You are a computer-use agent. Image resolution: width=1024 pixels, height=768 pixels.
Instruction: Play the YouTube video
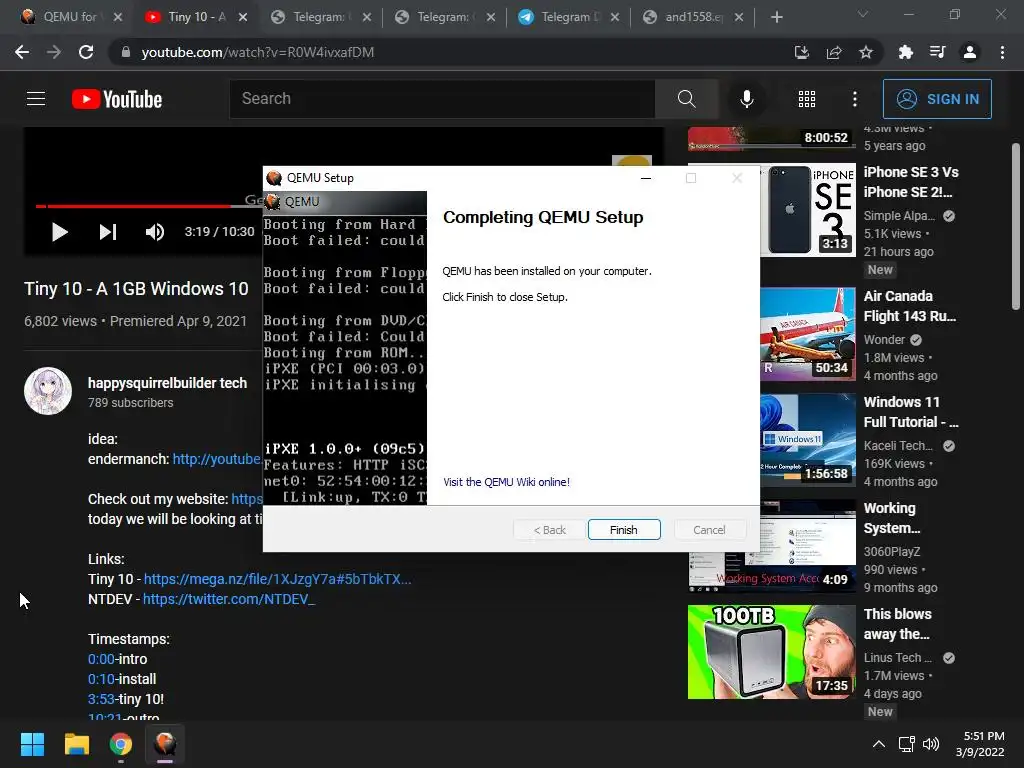(x=59, y=232)
